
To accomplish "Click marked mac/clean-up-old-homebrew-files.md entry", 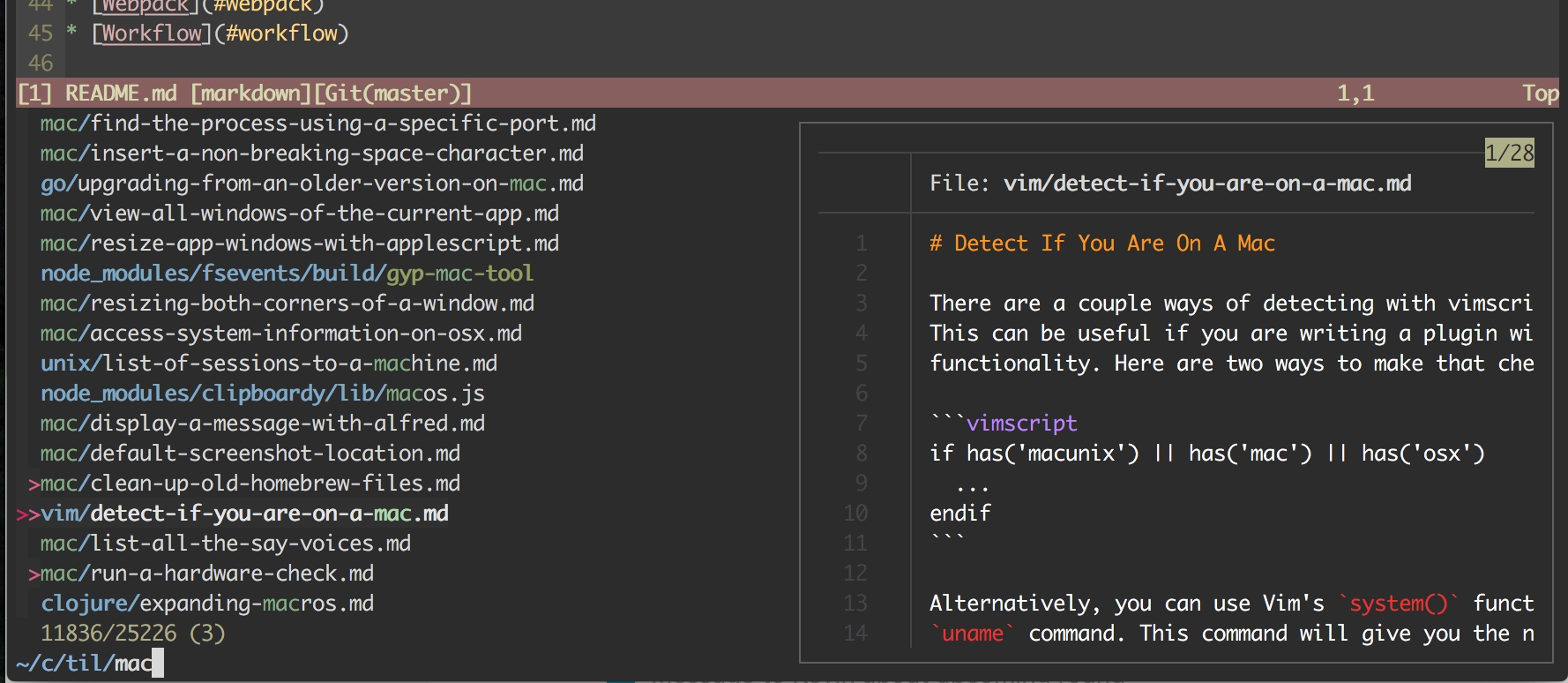I will tap(250, 484).
